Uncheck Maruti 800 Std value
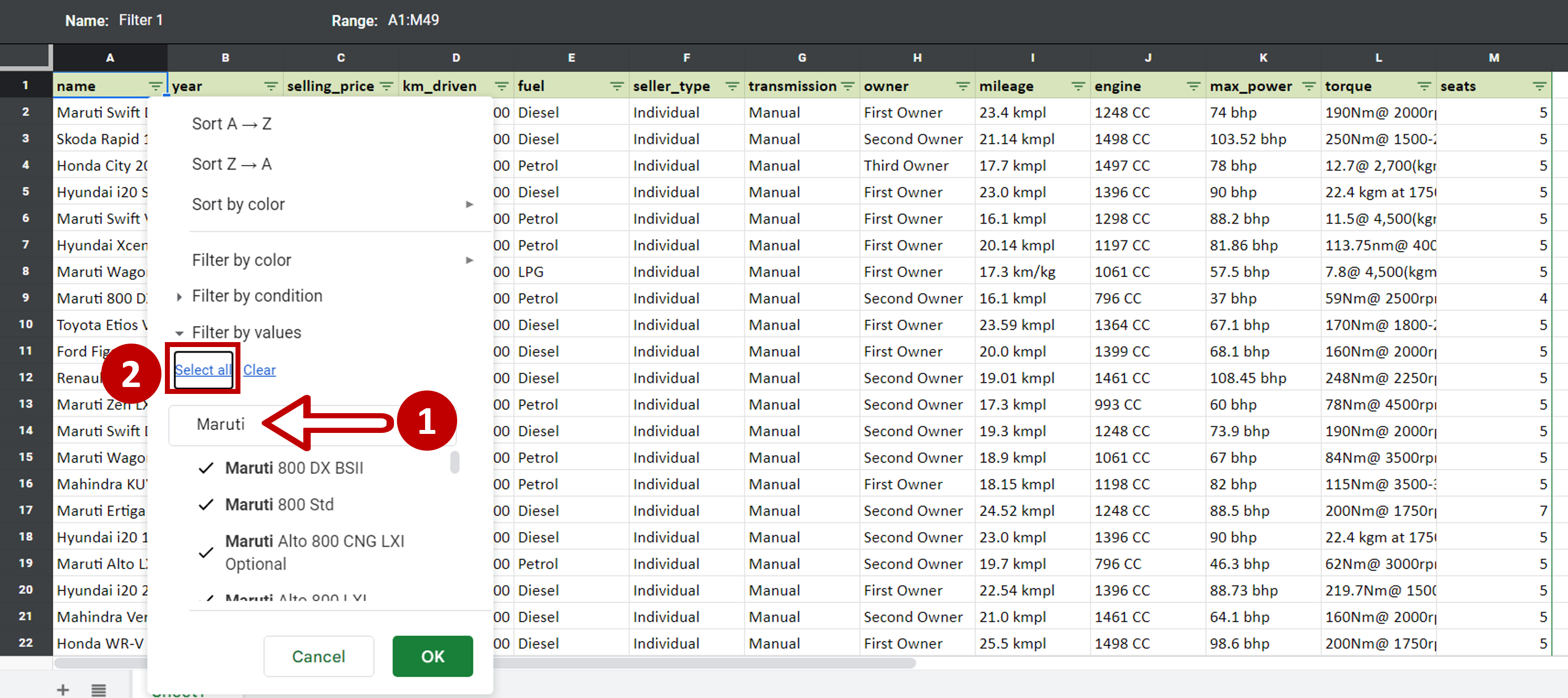The height and width of the screenshot is (698, 1568). (x=206, y=504)
